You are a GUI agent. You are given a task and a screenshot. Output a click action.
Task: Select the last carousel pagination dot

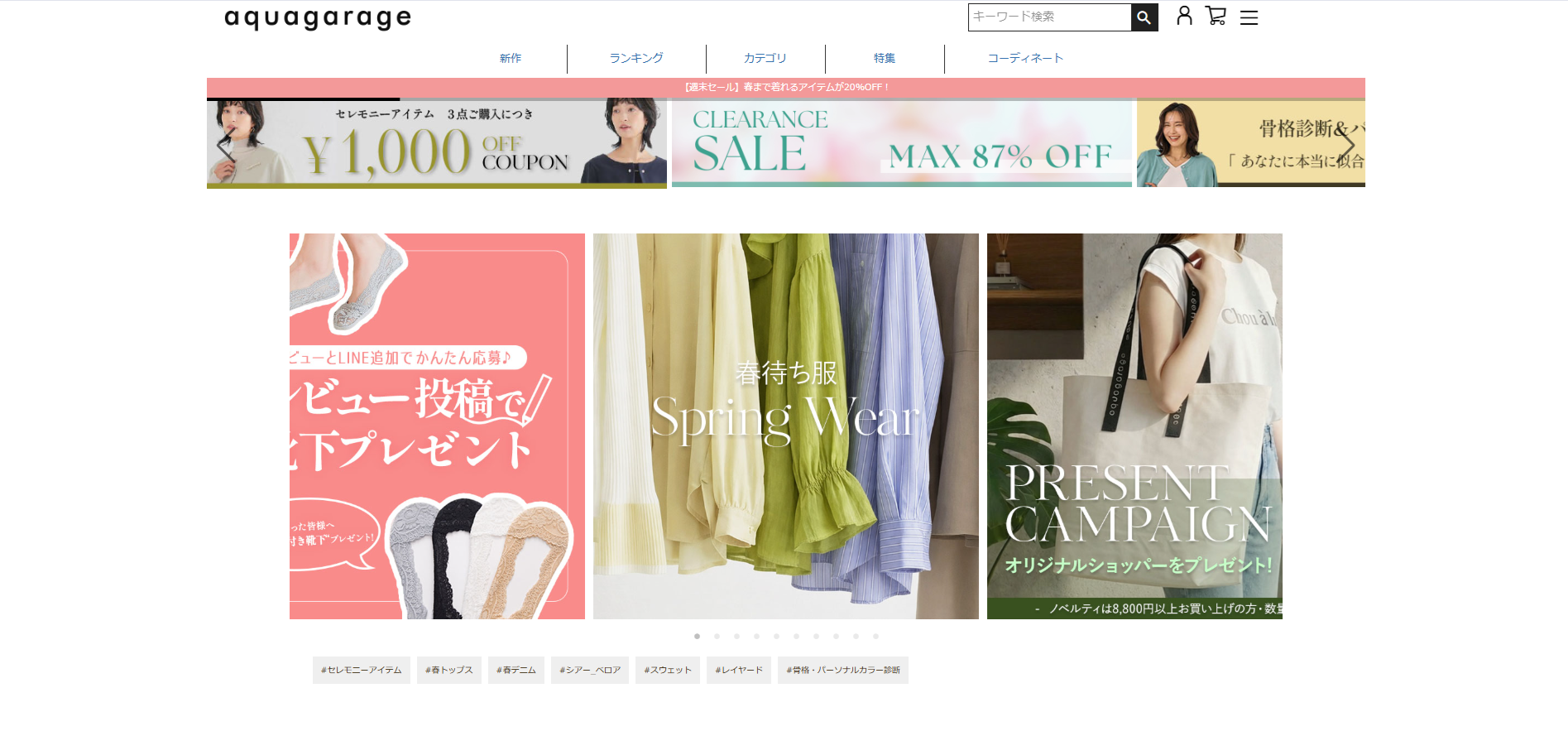coord(875,637)
